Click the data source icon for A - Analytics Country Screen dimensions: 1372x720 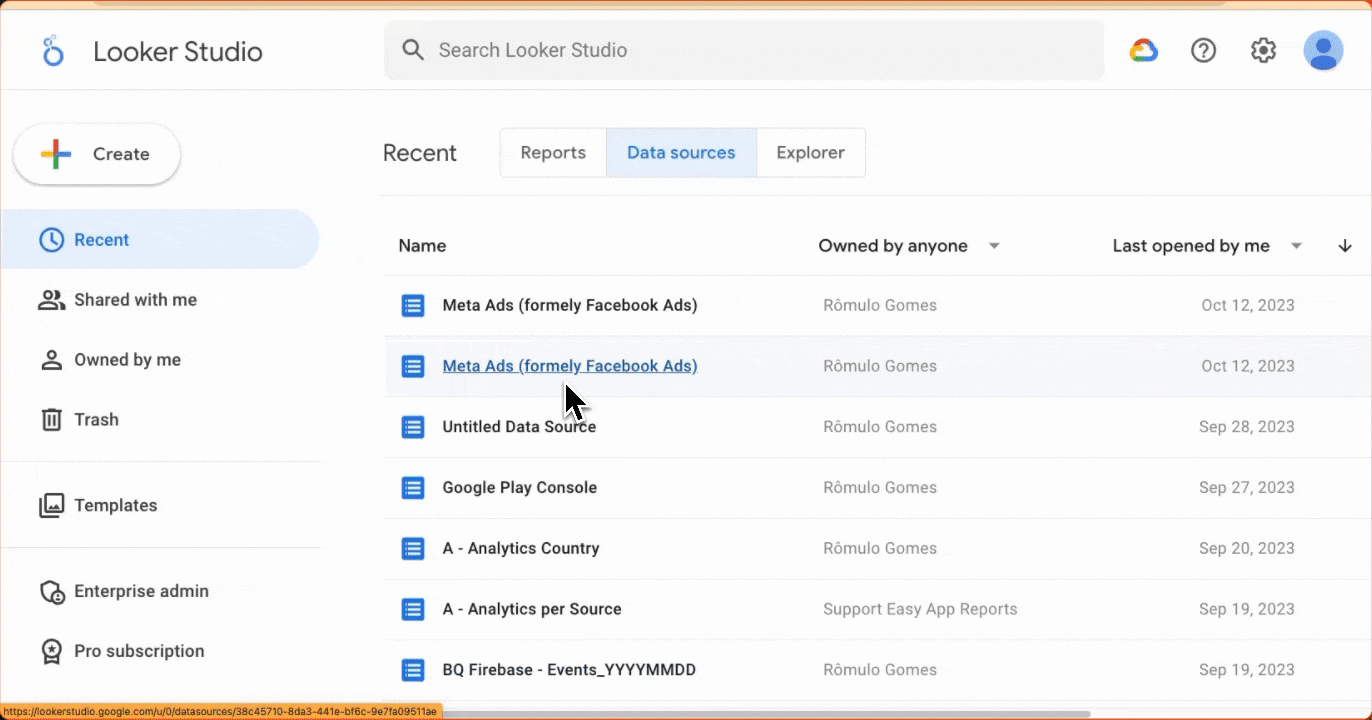coord(413,549)
